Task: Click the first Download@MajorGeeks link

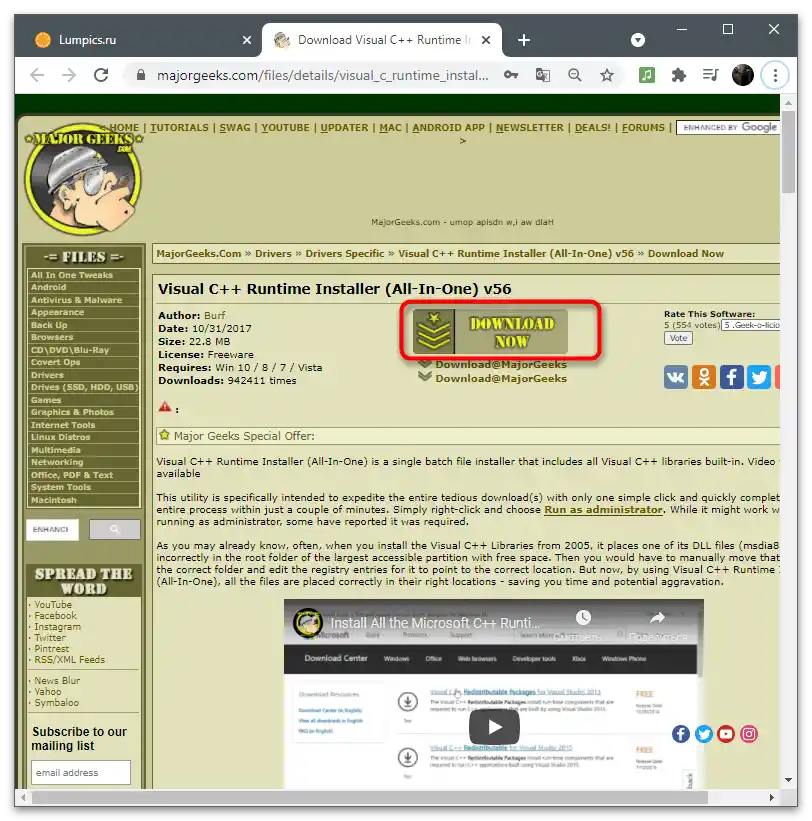Action: tap(500, 364)
